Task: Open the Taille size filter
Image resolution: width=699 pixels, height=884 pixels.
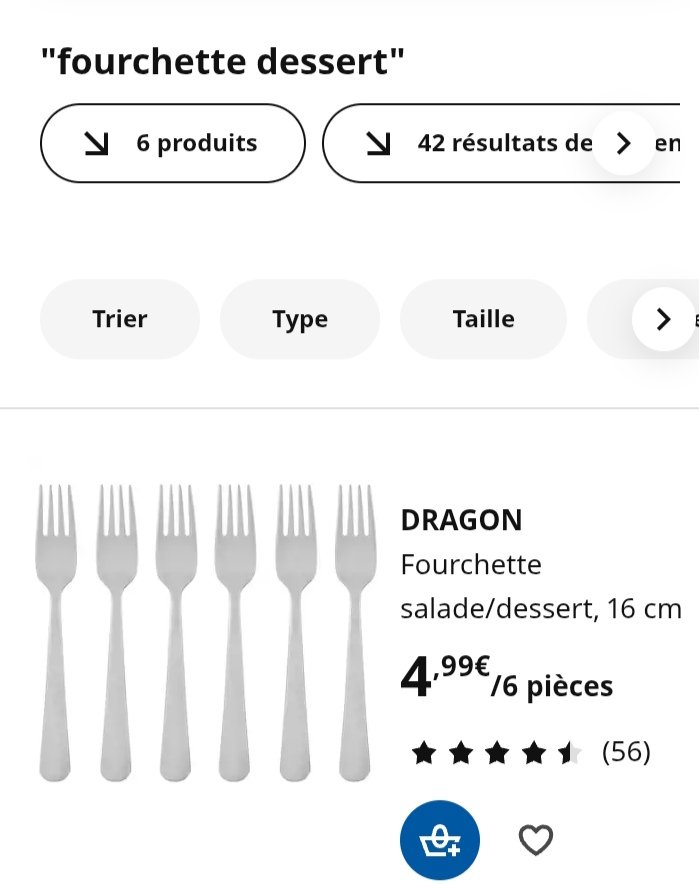Action: click(x=484, y=319)
